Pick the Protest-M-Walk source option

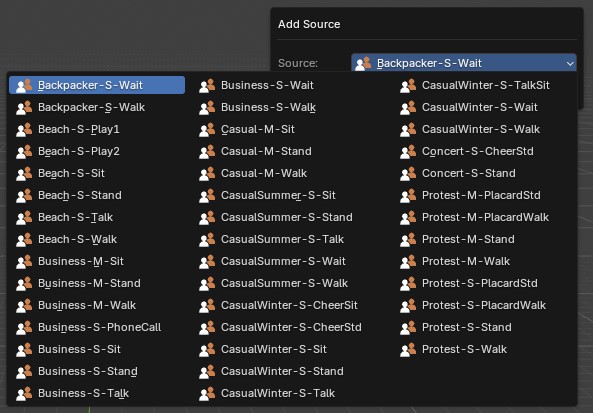pyautogui.click(x=485, y=261)
